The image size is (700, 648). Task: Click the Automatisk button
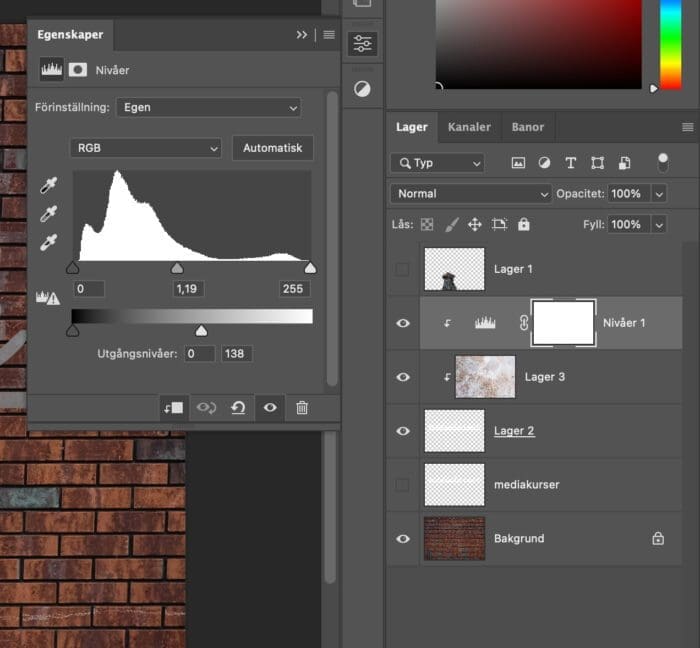point(273,148)
